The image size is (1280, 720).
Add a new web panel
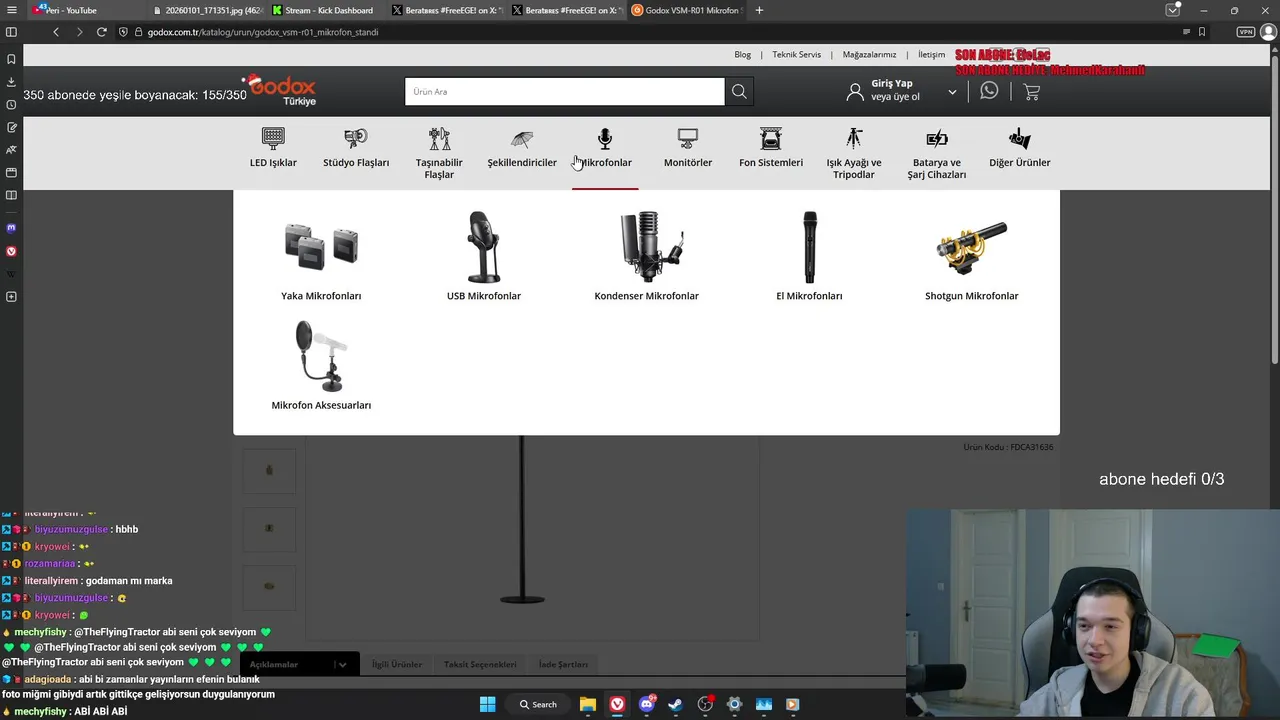point(11,297)
